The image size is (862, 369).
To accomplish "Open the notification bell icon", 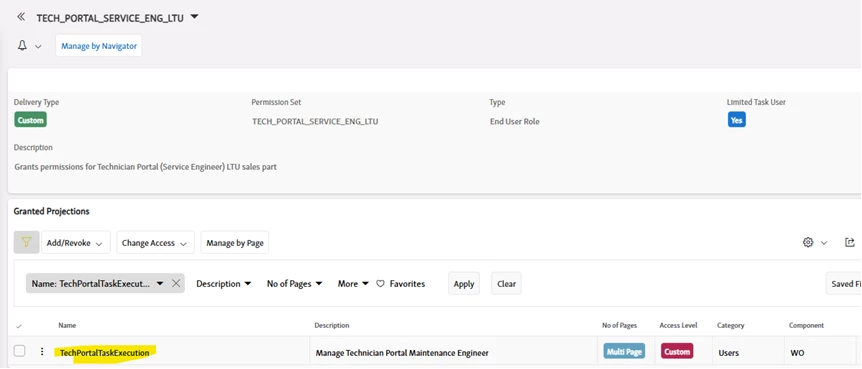I will tap(22, 46).
